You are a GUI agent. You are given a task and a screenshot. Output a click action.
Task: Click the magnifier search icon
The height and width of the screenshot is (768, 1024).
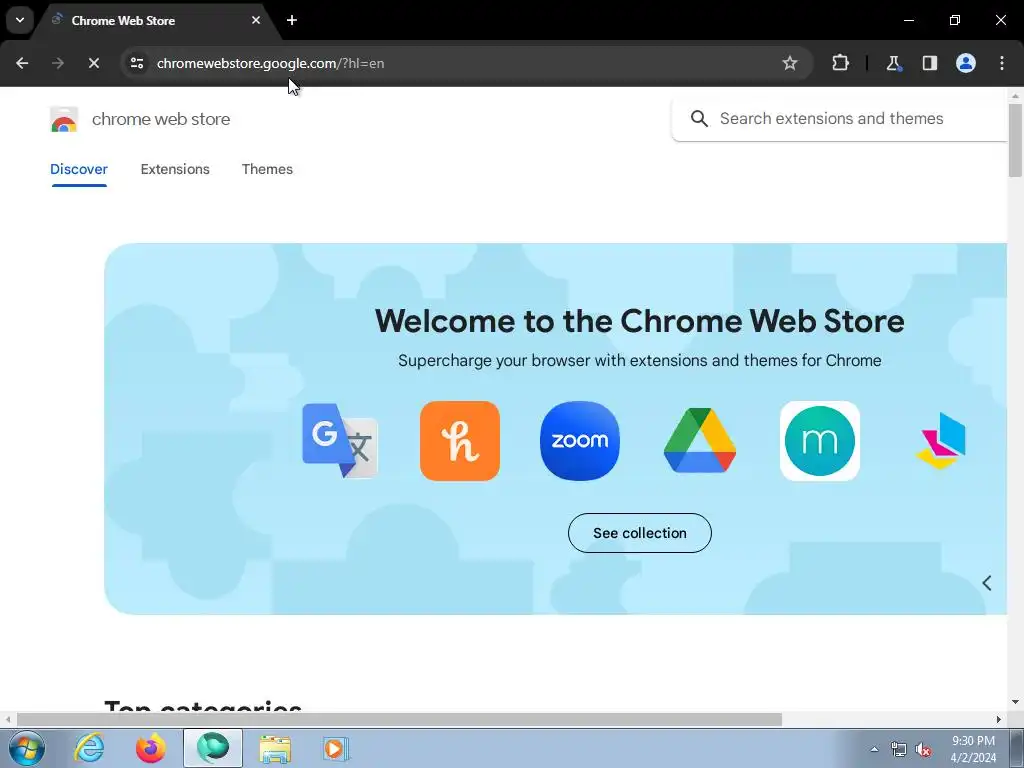699,119
